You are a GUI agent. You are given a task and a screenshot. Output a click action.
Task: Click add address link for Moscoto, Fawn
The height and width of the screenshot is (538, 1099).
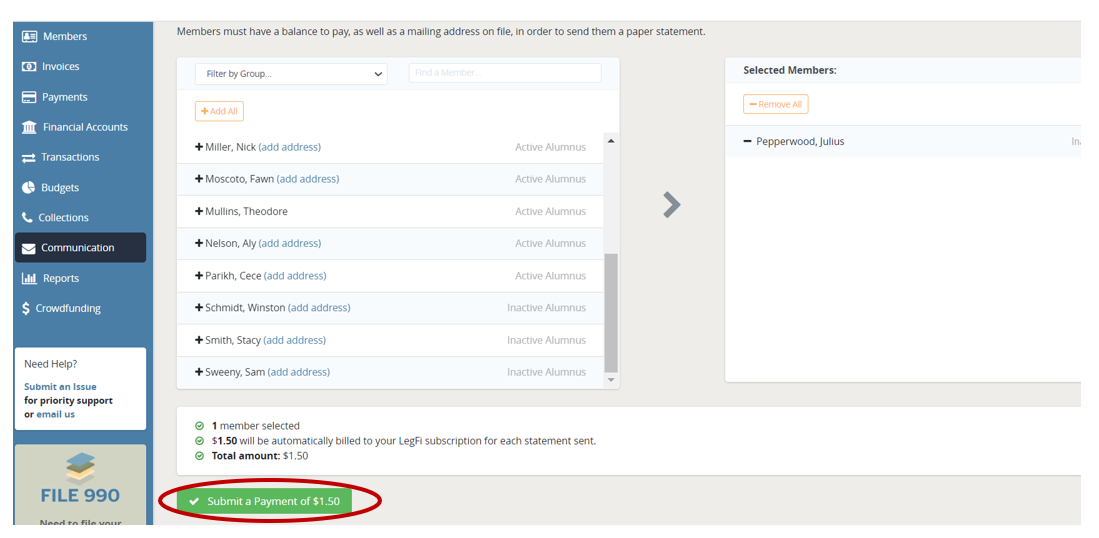[308, 179]
